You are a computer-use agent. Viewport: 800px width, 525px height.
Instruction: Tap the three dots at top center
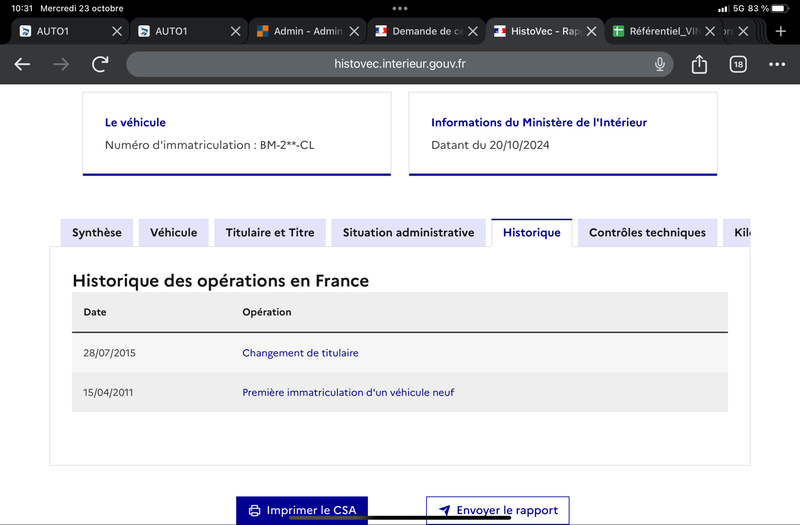pyautogui.click(x=400, y=8)
